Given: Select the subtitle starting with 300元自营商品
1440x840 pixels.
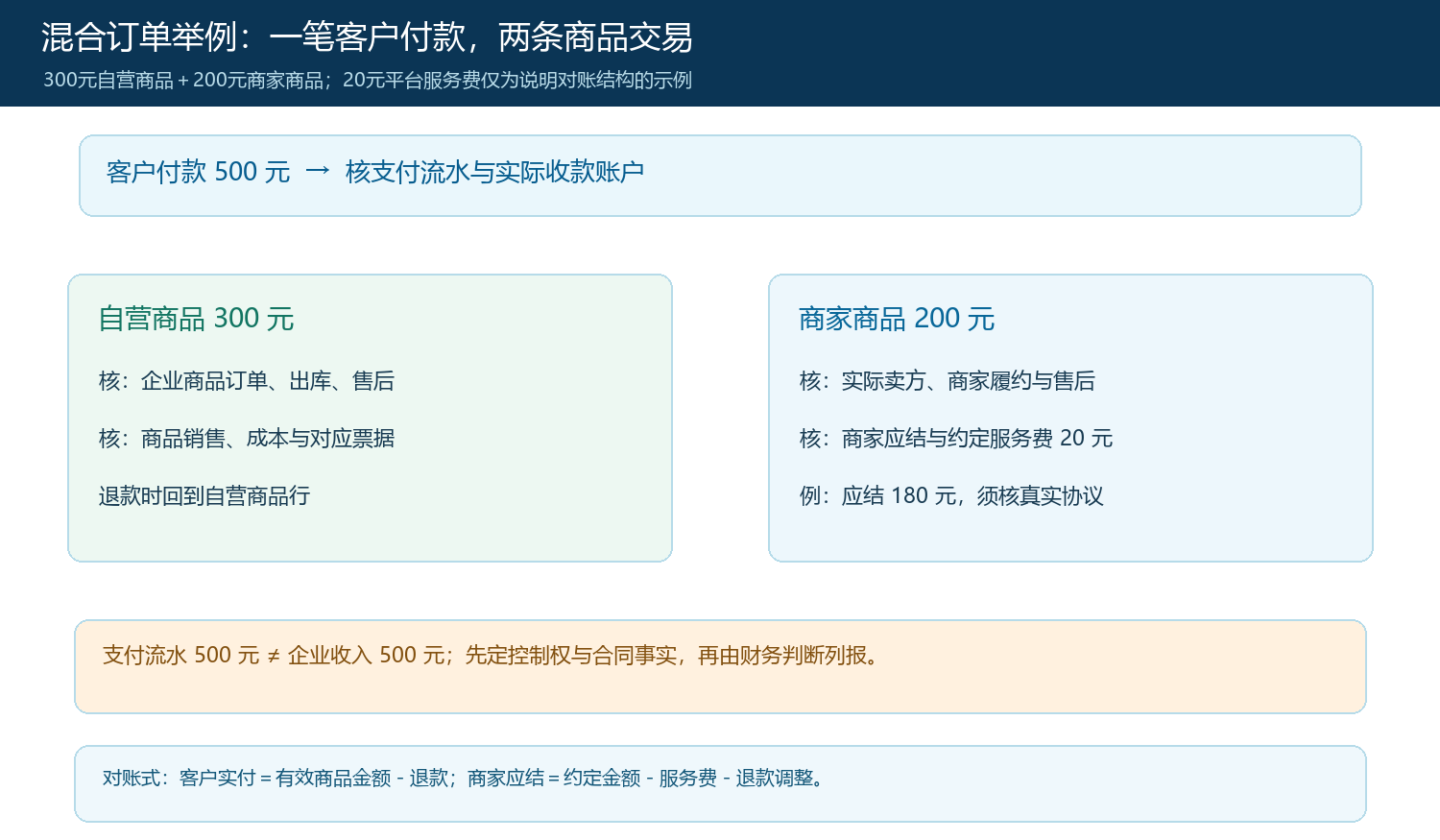Looking at the screenshot, I should (368, 81).
